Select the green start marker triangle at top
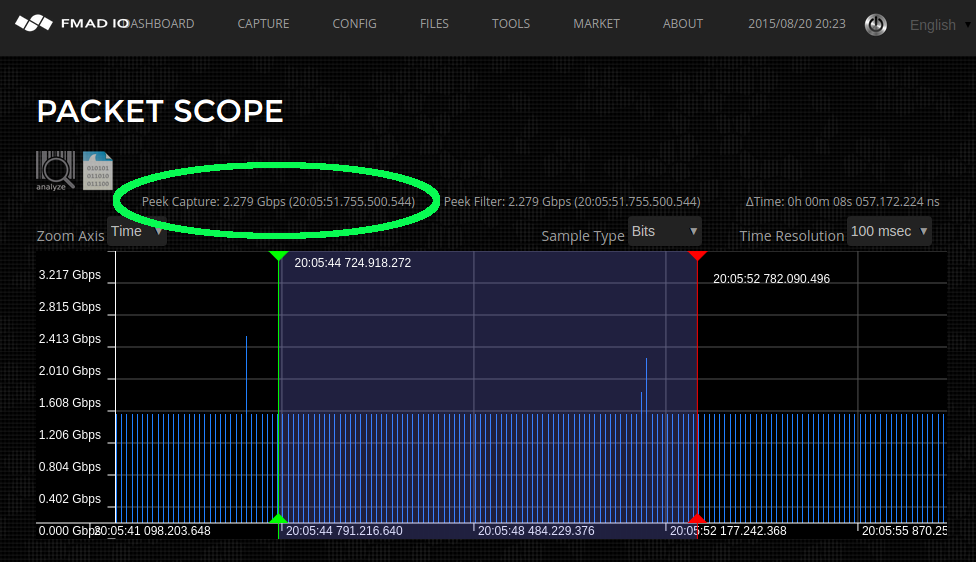This screenshot has width=976, height=562. coord(279,257)
